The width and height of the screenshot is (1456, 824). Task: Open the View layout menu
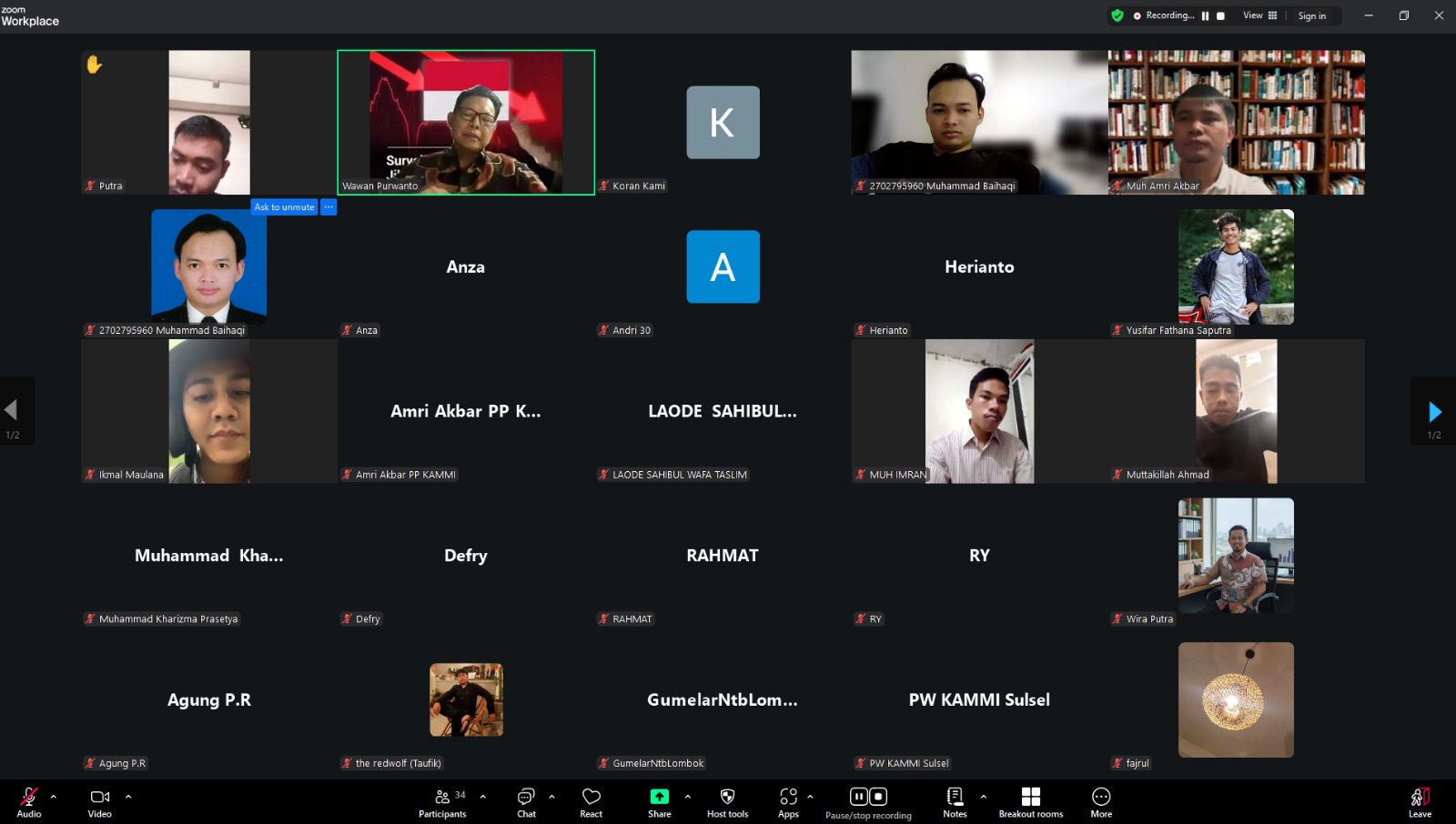point(1259,15)
